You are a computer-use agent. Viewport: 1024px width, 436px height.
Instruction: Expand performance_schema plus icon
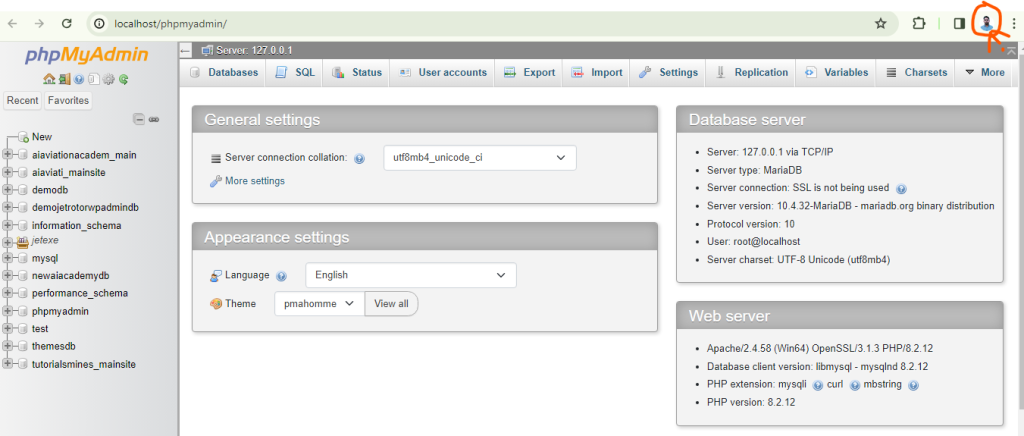(x=8, y=293)
